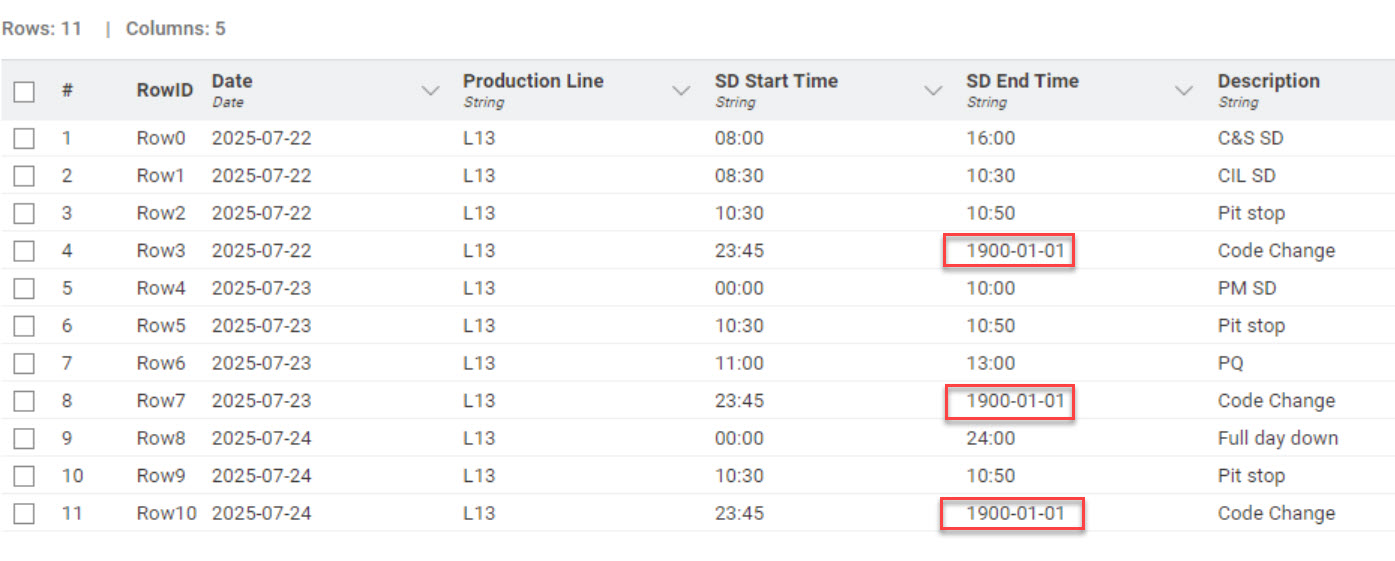Select the checkbox beside Row3
This screenshot has height=561, width=1395.
24,251
